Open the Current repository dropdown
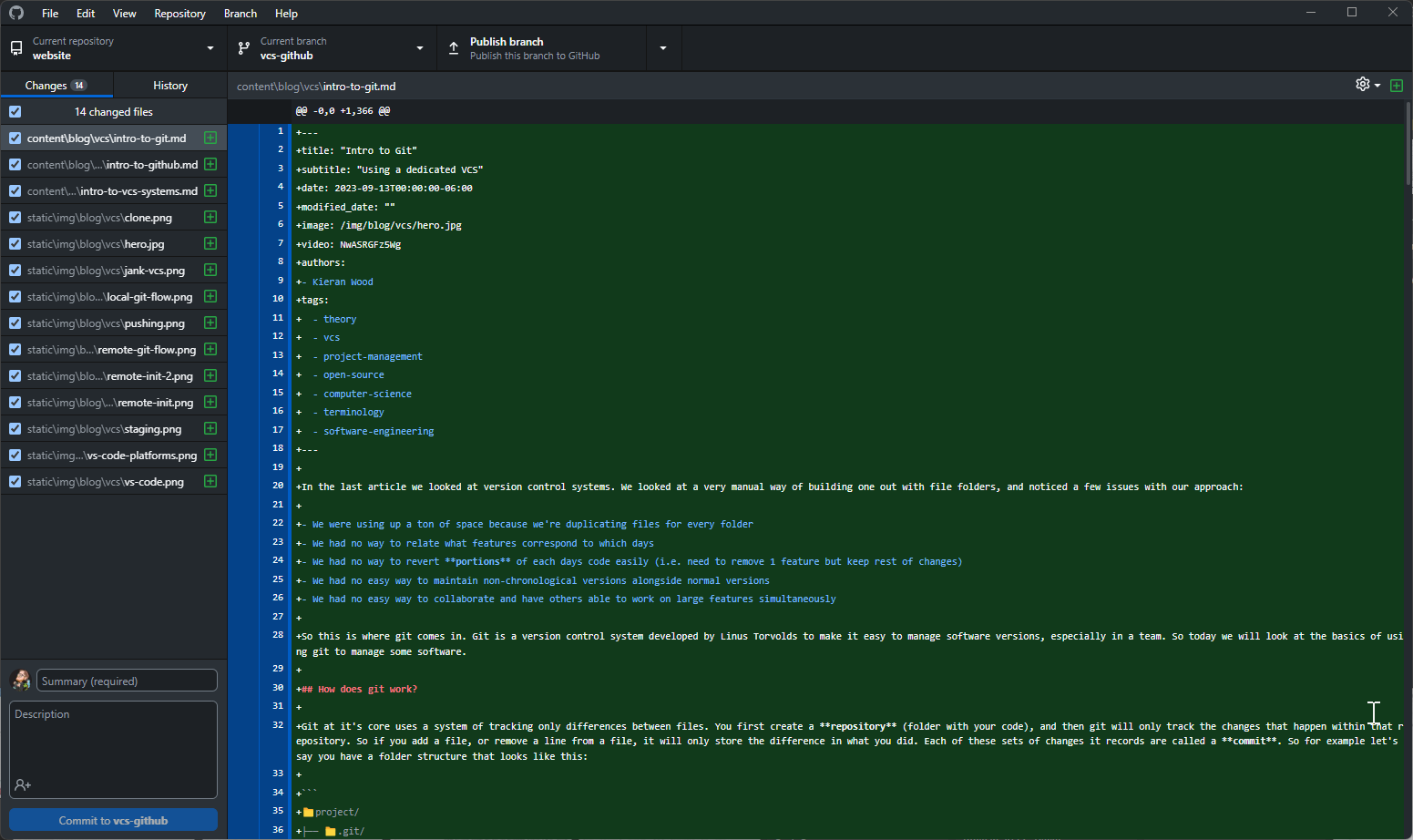Screen dimensions: 1413x840 (x=114, y=48)
